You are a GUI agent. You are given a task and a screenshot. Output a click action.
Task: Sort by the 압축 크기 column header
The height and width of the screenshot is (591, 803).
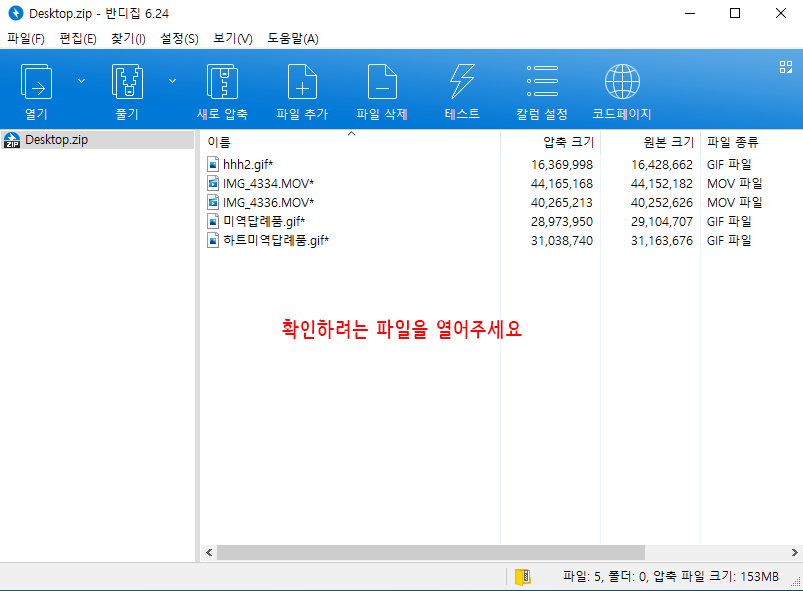[568, 142]
